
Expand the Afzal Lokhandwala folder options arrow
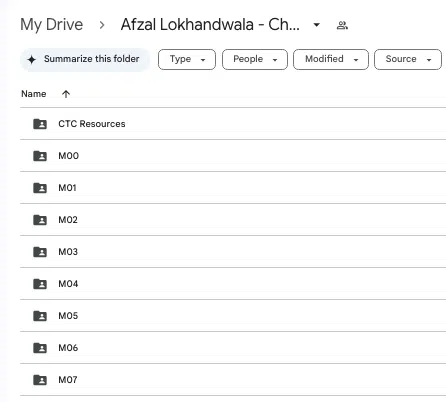317,25
